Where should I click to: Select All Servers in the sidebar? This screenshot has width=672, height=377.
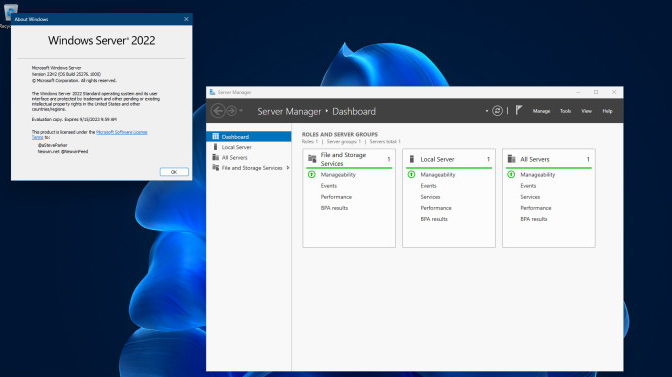click(249, 158)
